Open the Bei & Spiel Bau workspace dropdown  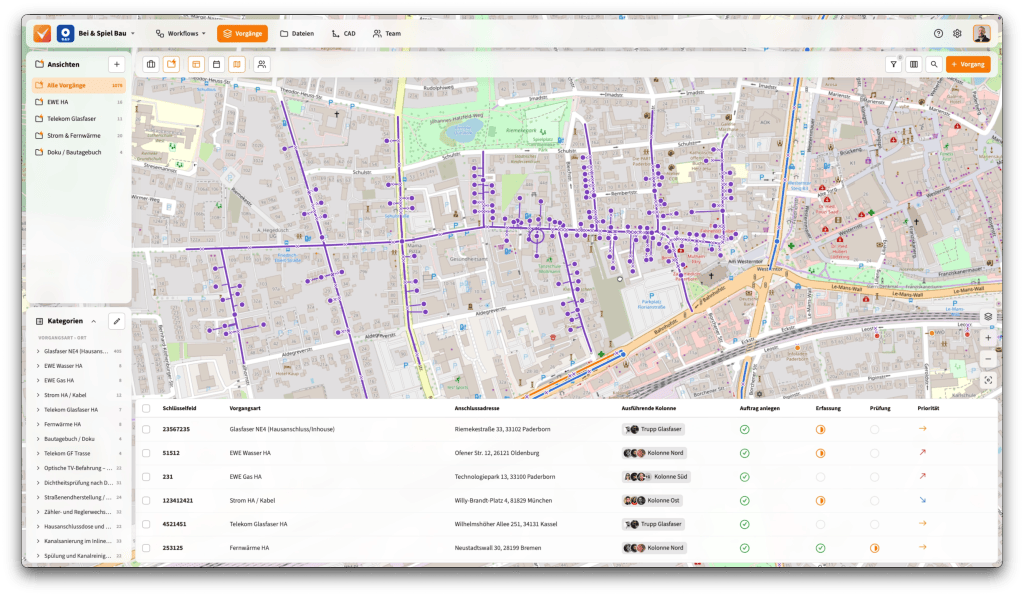pos(106,33)
